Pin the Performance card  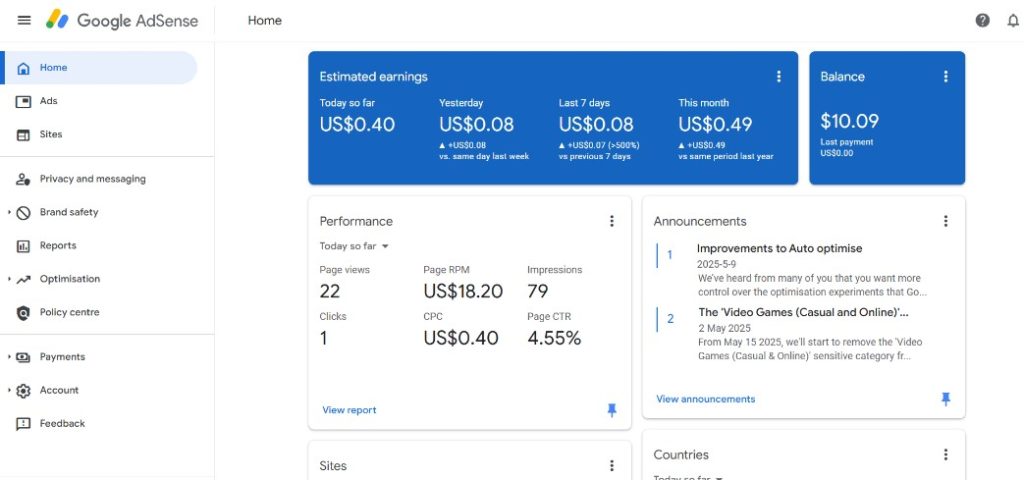coord(612,410)
